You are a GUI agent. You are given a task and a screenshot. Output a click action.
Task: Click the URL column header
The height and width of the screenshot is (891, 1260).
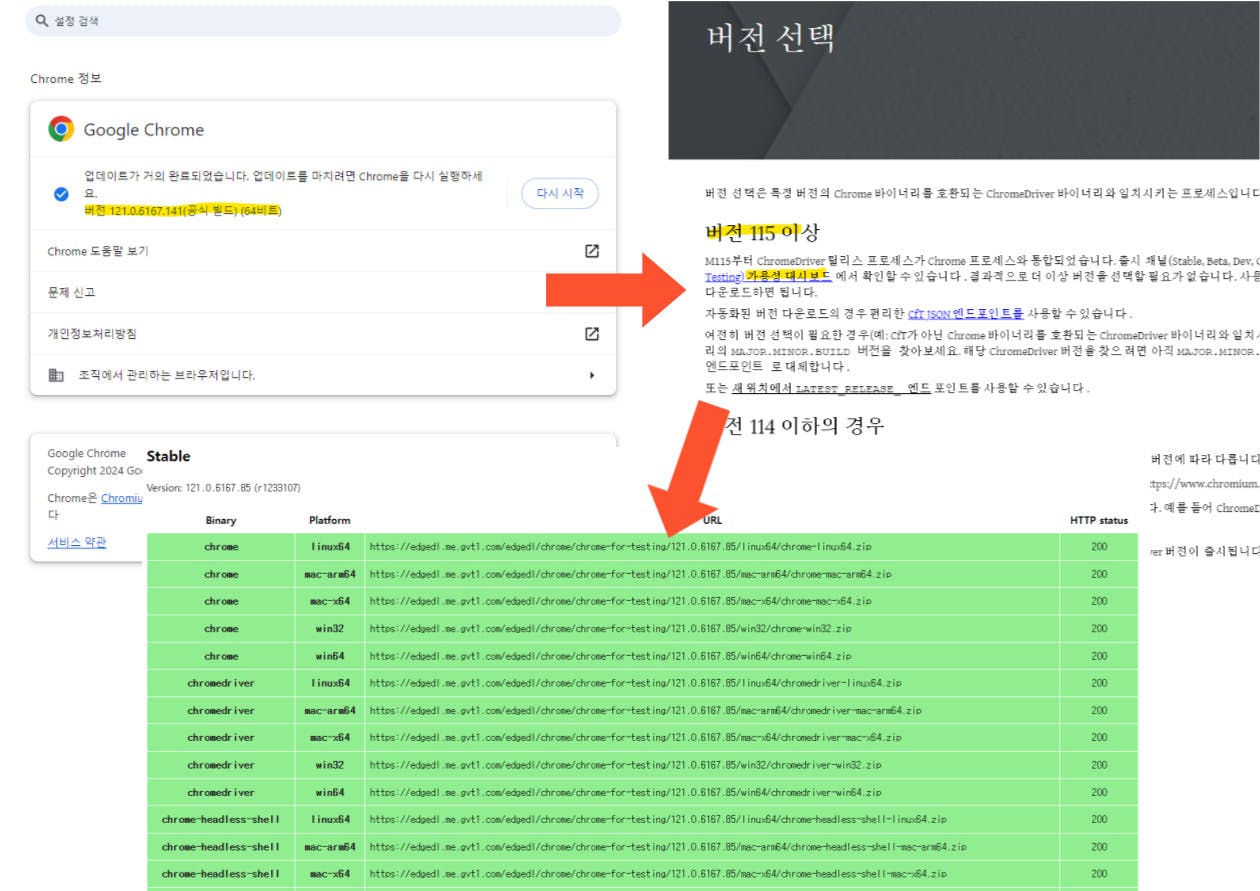pos(713,520)
